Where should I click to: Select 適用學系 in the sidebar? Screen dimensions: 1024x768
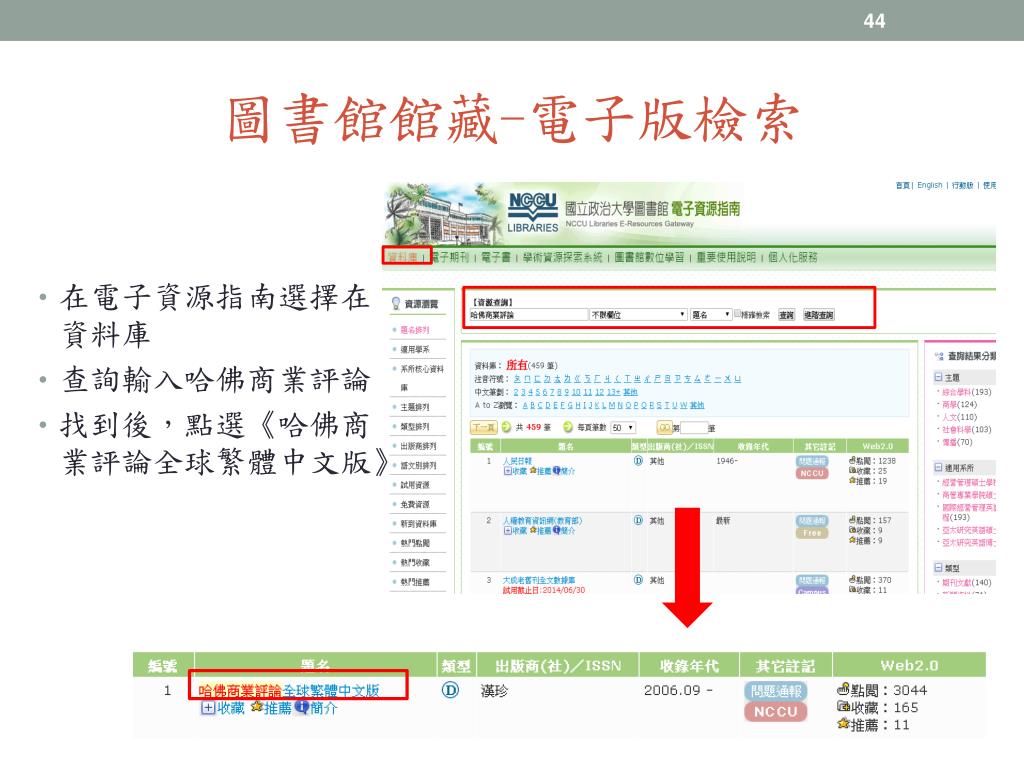pyautogui.click(x=415, y=349)
